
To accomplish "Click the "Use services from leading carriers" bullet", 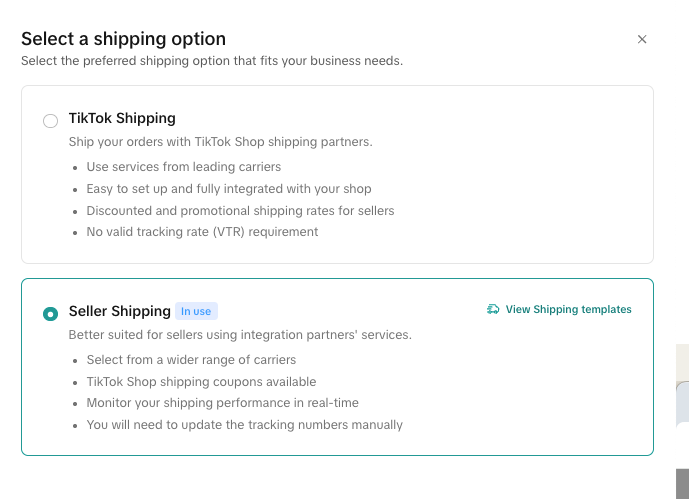I will click(x=184, y=167).
